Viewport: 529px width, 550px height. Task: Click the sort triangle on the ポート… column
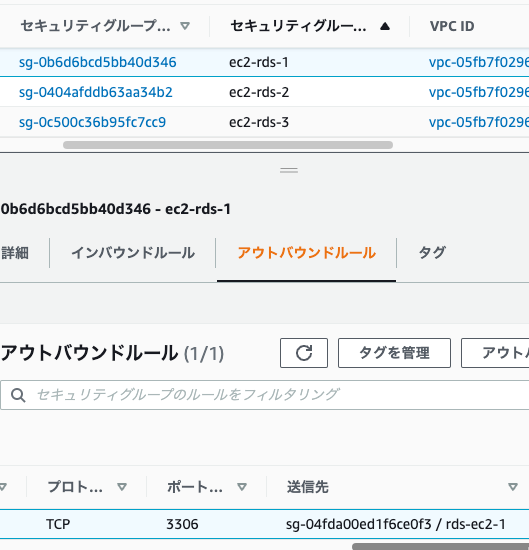242,487
